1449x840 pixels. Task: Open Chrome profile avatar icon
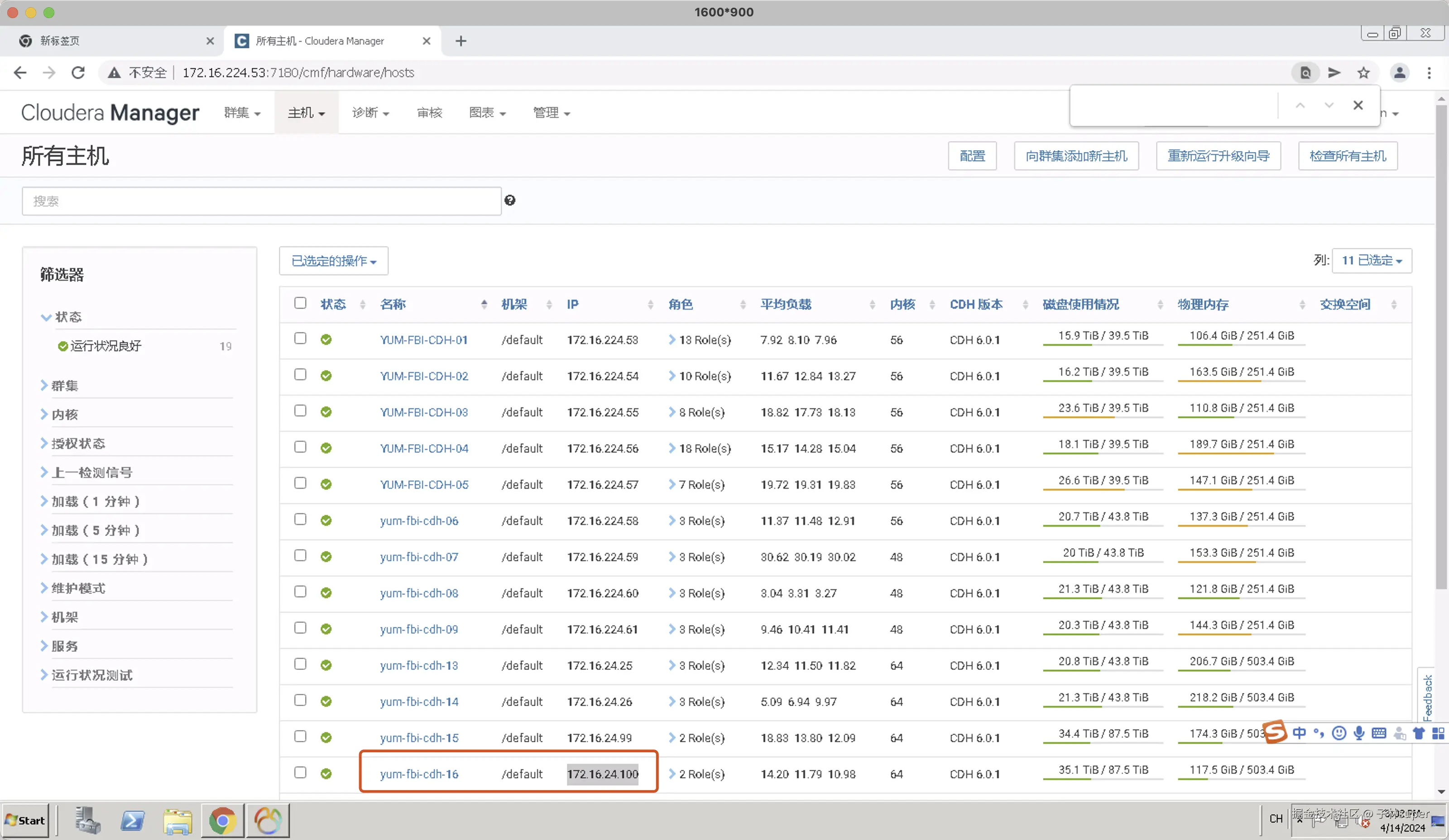1400,72
